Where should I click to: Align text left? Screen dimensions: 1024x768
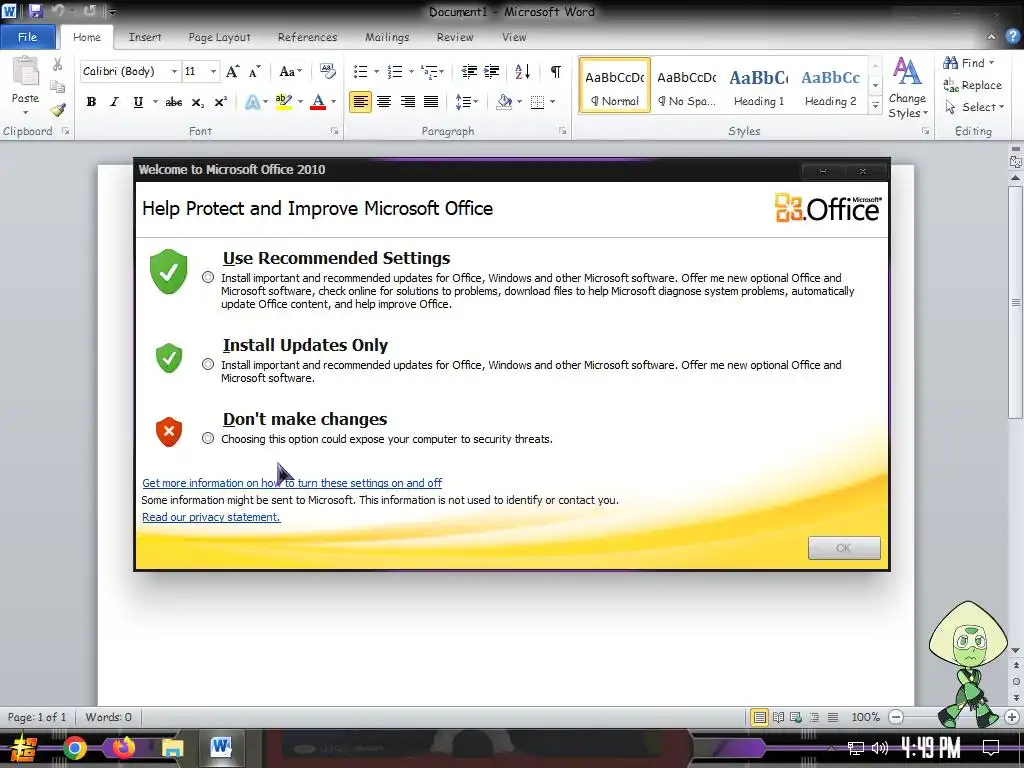point(360,102)
